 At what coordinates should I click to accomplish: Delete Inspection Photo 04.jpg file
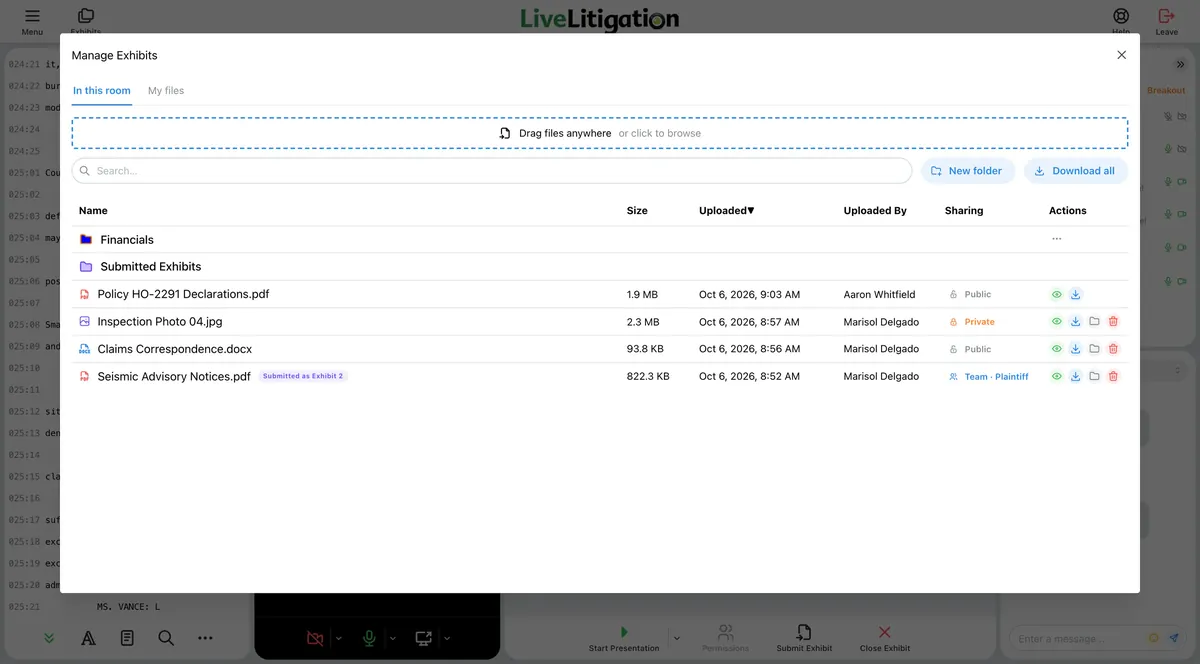point(1113,322)
